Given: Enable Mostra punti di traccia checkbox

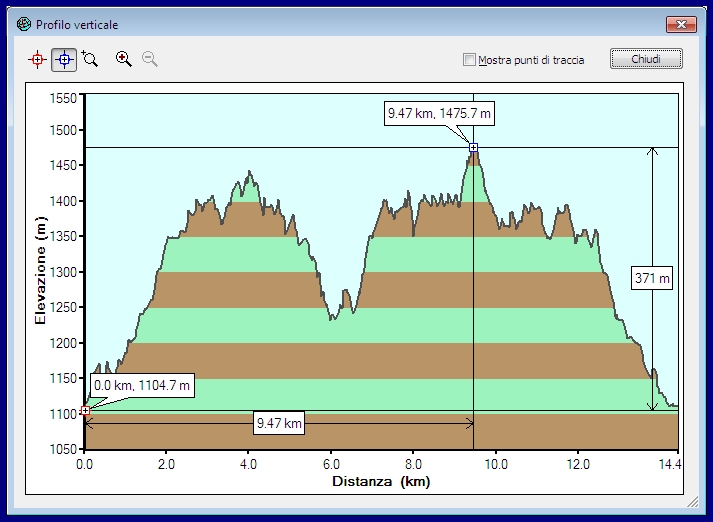Looking at the screenshot, I should [469, 60].
